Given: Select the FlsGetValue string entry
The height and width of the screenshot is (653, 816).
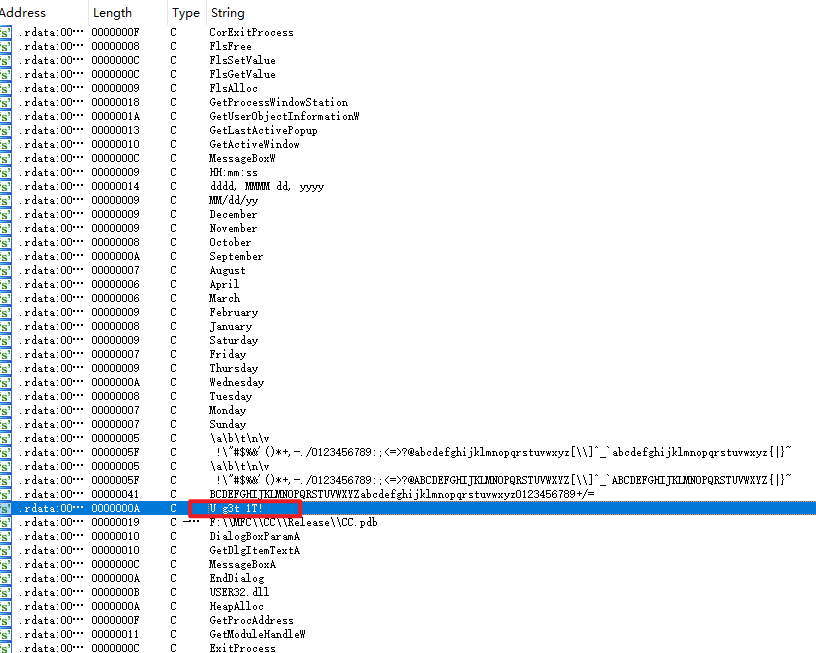Looking at the screenshot, I should [242, 74].
